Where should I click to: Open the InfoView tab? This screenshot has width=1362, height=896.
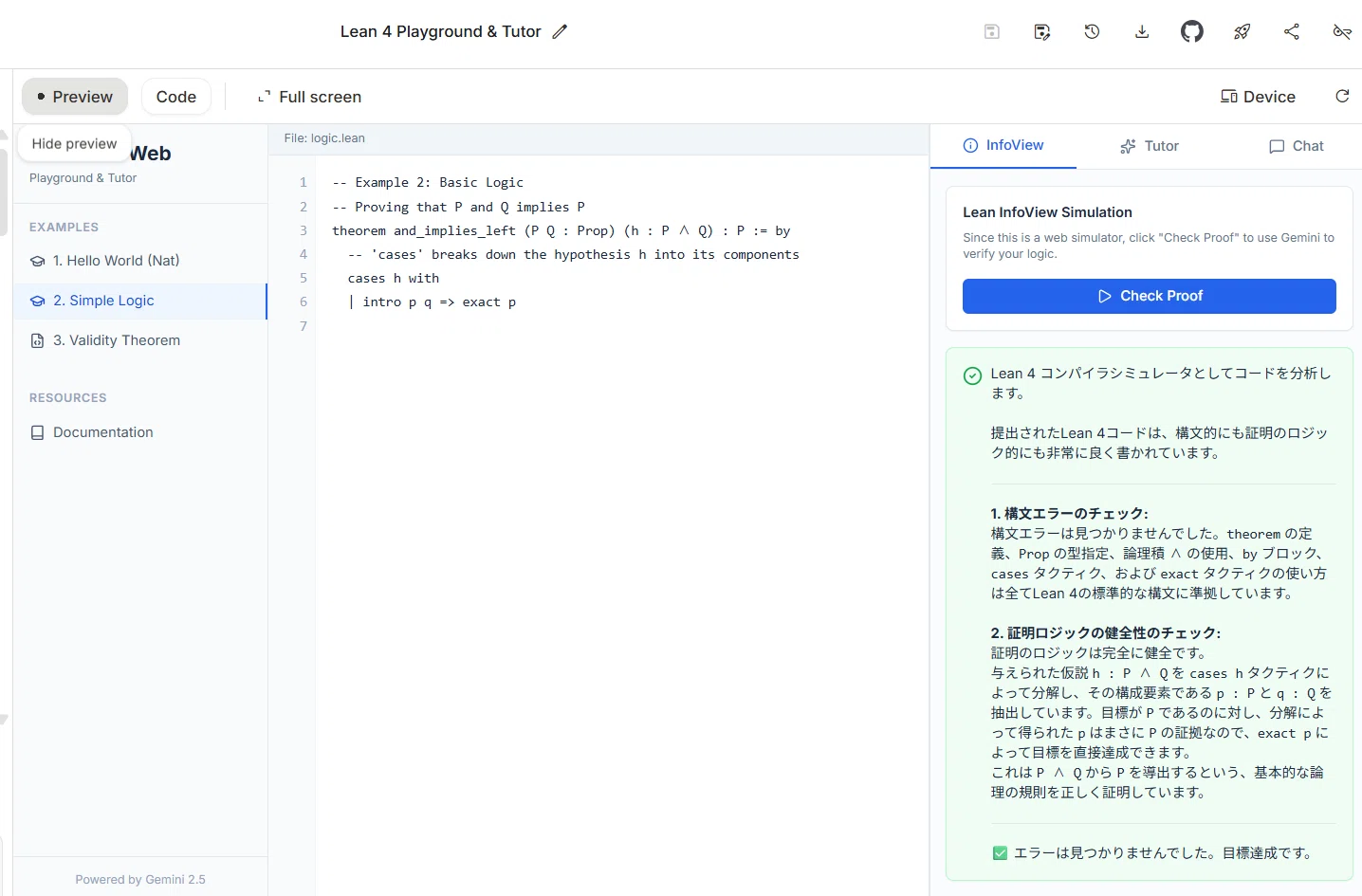[1003, 145]
